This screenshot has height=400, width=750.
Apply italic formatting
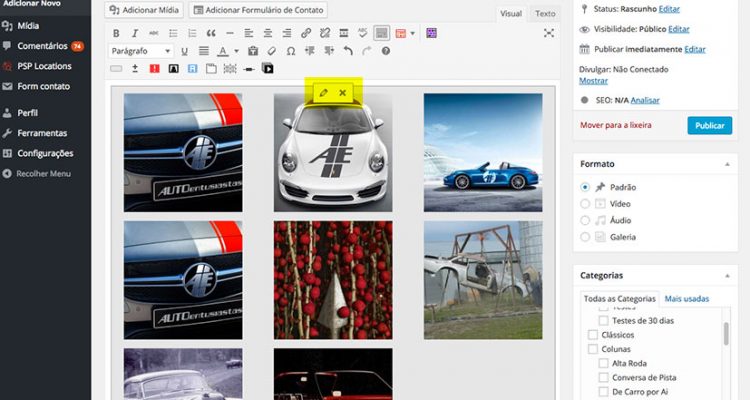[134, 33]
